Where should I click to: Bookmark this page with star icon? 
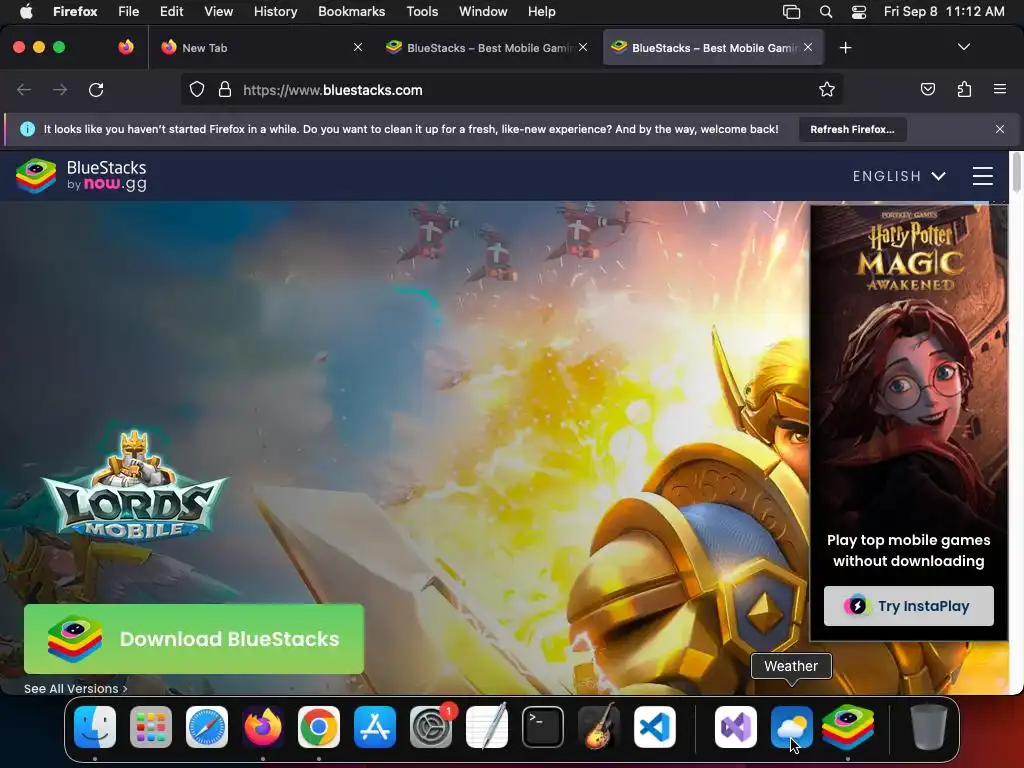pos(827,89)
